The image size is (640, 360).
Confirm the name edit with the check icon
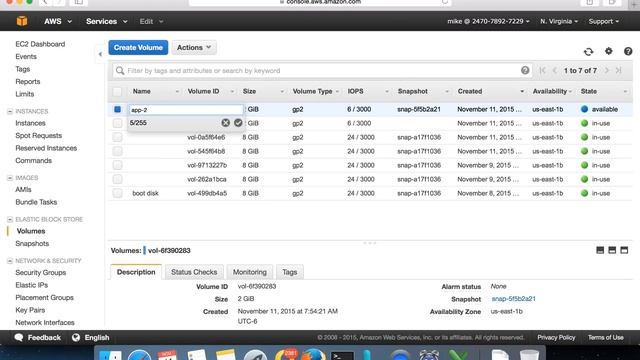pyautogui.click(x=238, y=122)
